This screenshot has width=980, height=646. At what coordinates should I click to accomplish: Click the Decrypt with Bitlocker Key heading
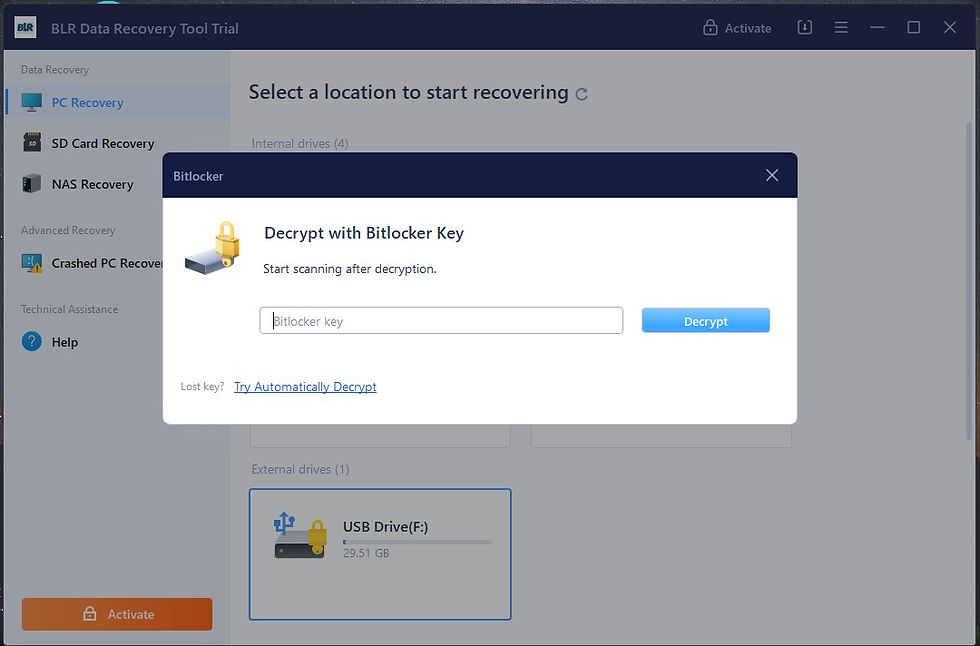point(364,233)
